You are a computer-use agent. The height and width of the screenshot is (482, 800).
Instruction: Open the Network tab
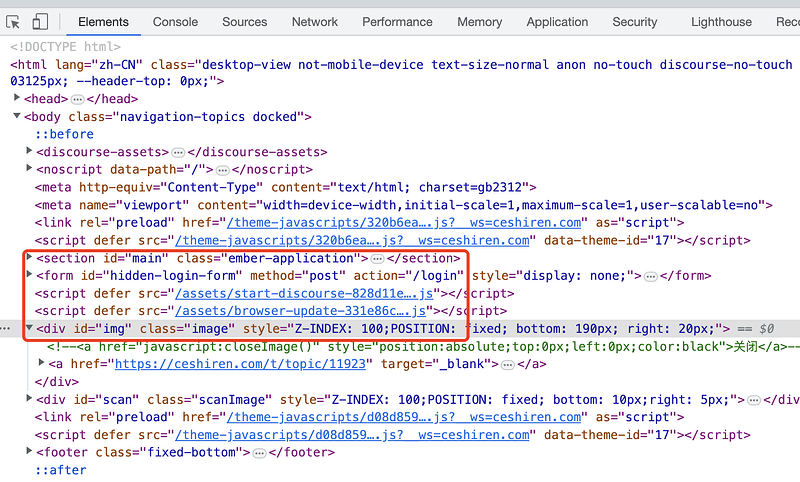(x=314, y=22)
